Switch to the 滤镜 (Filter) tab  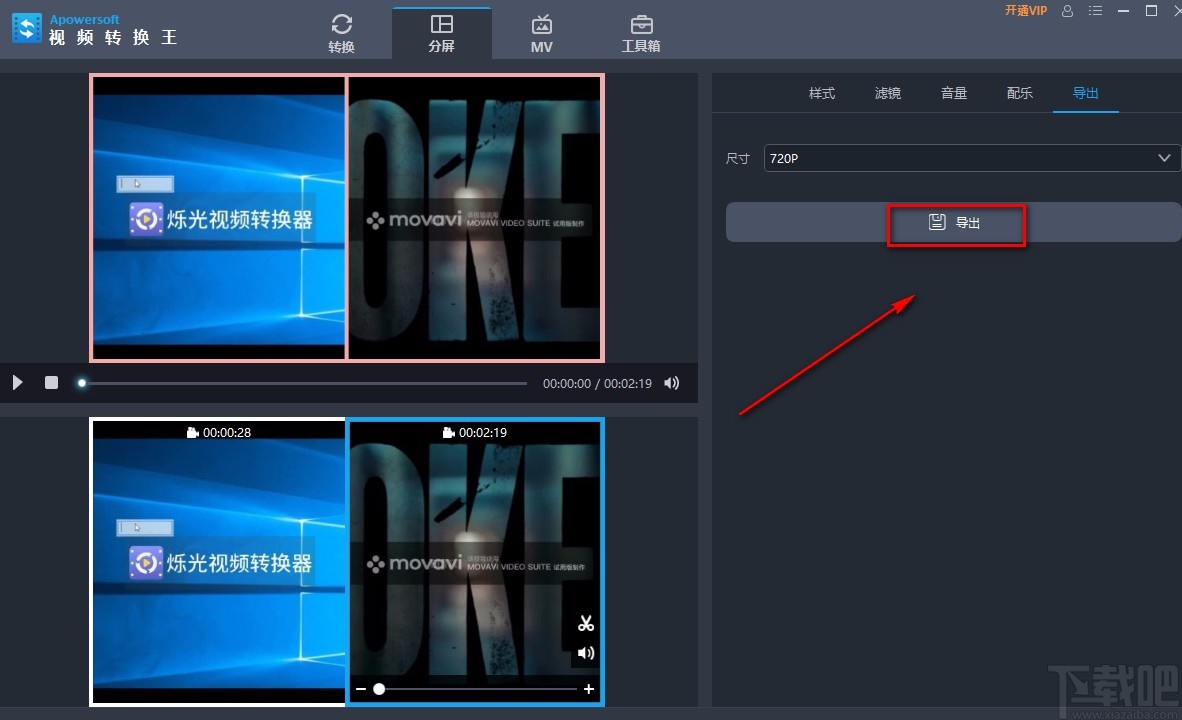(887, 93)
